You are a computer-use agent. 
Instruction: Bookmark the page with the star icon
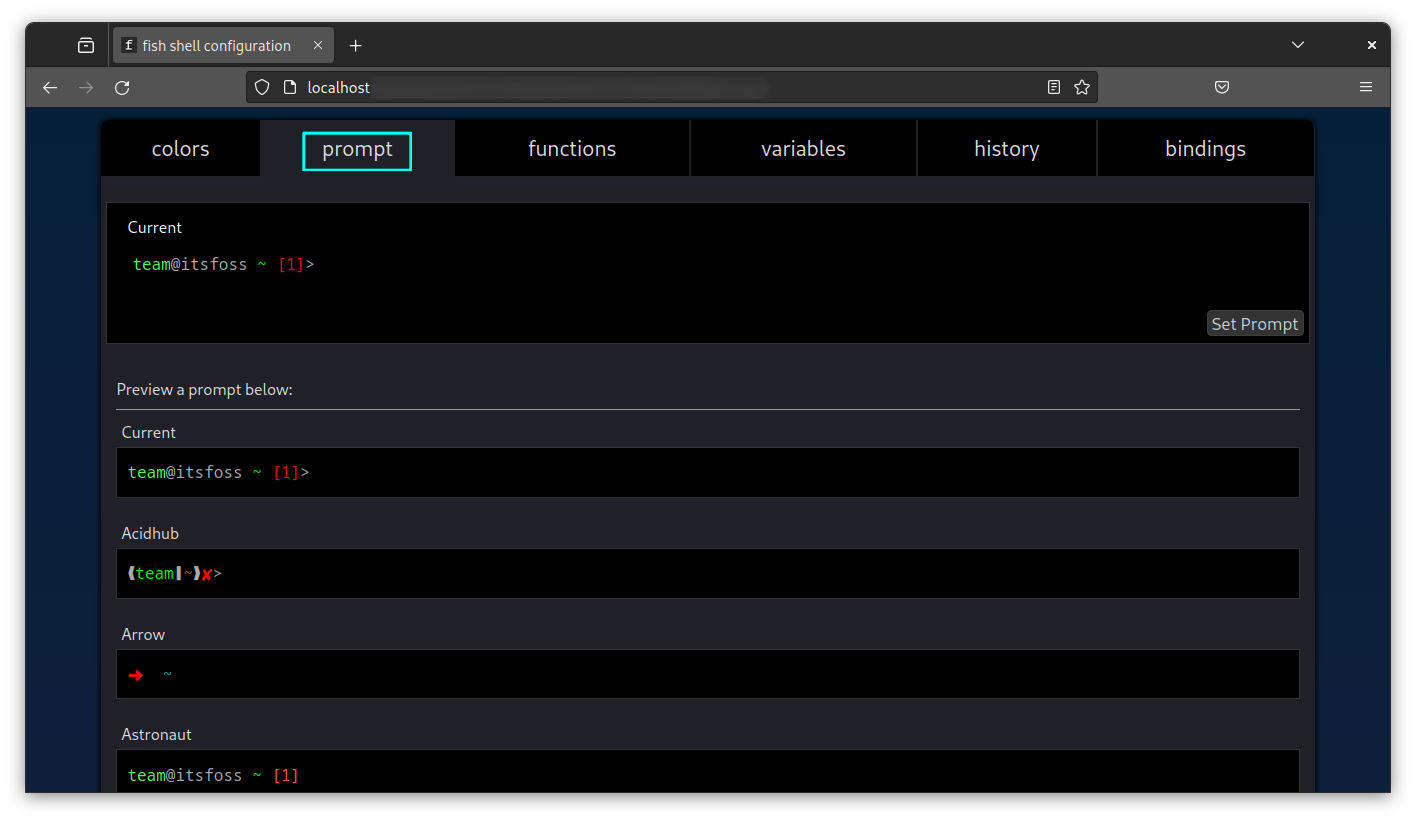(x=1082, y=87)
